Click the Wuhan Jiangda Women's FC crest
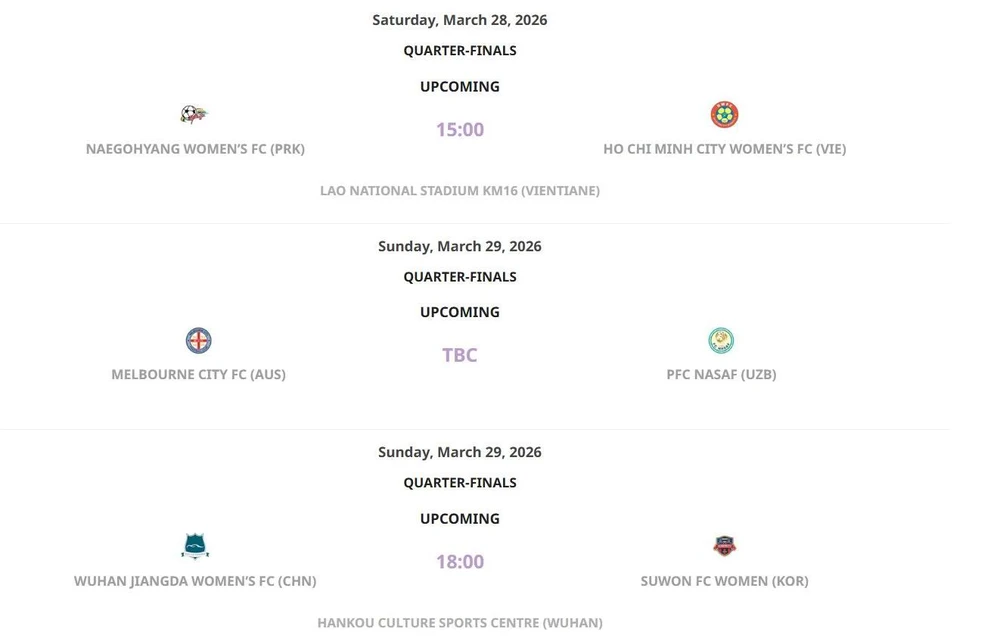Screen dimensions: 1000x638 (195, 546)
